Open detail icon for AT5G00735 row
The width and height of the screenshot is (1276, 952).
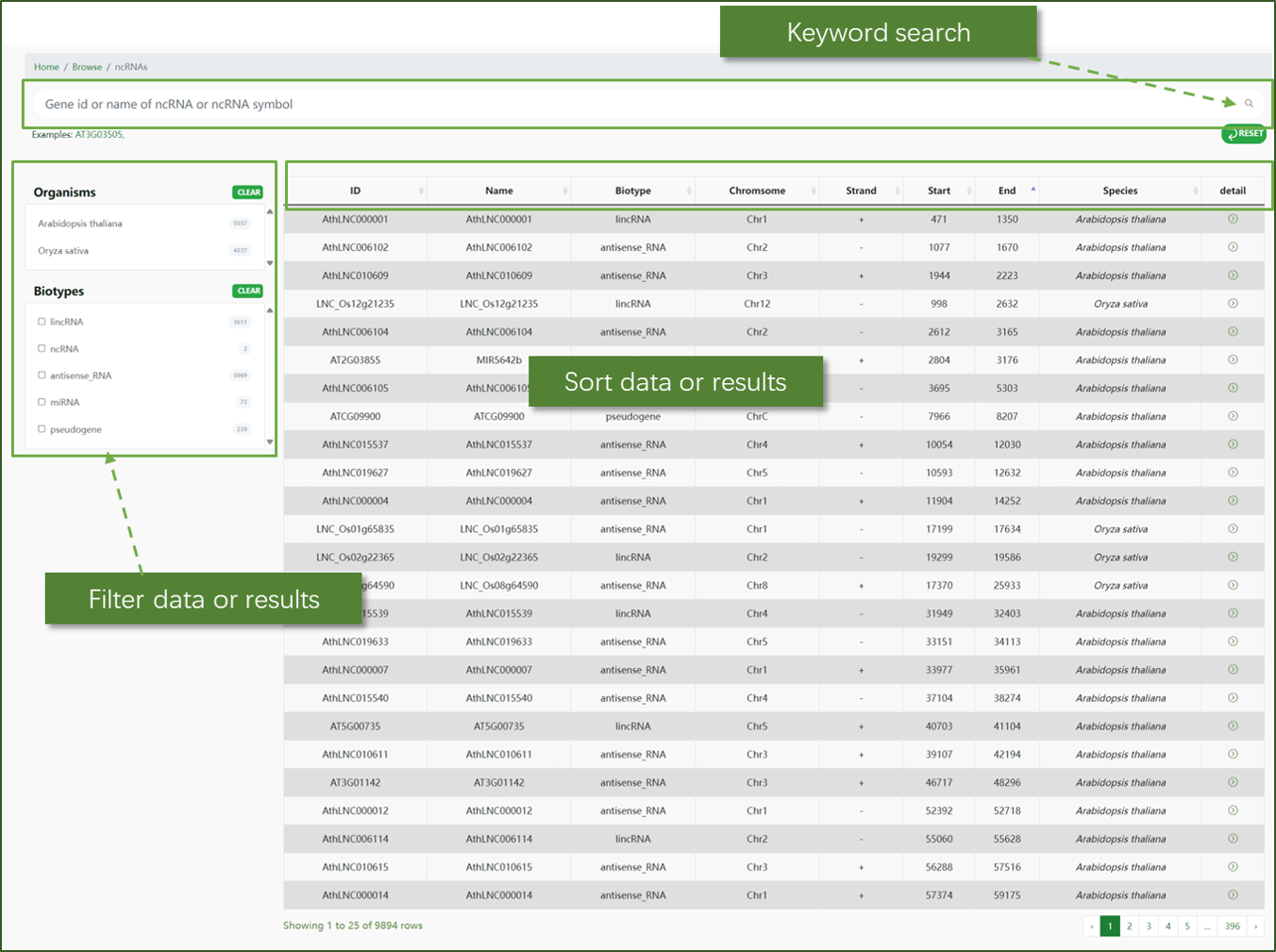tap(1233, 727)
